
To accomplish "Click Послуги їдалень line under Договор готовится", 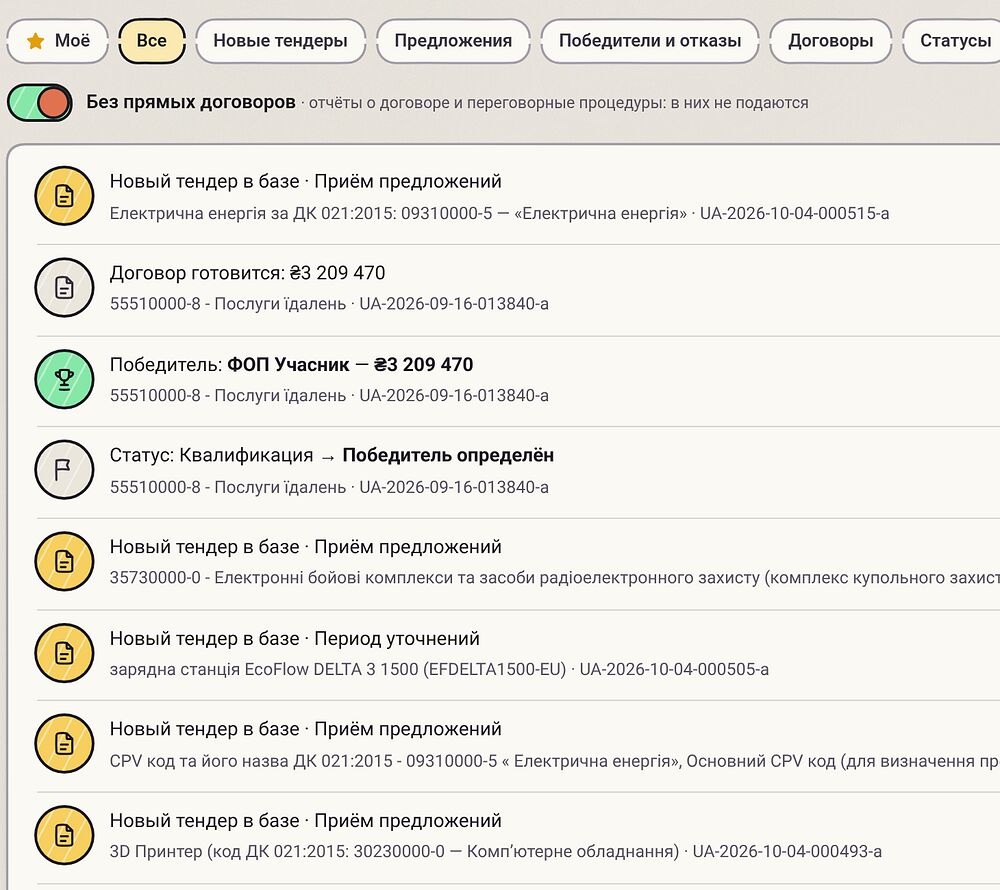I will tap(329, 304).
